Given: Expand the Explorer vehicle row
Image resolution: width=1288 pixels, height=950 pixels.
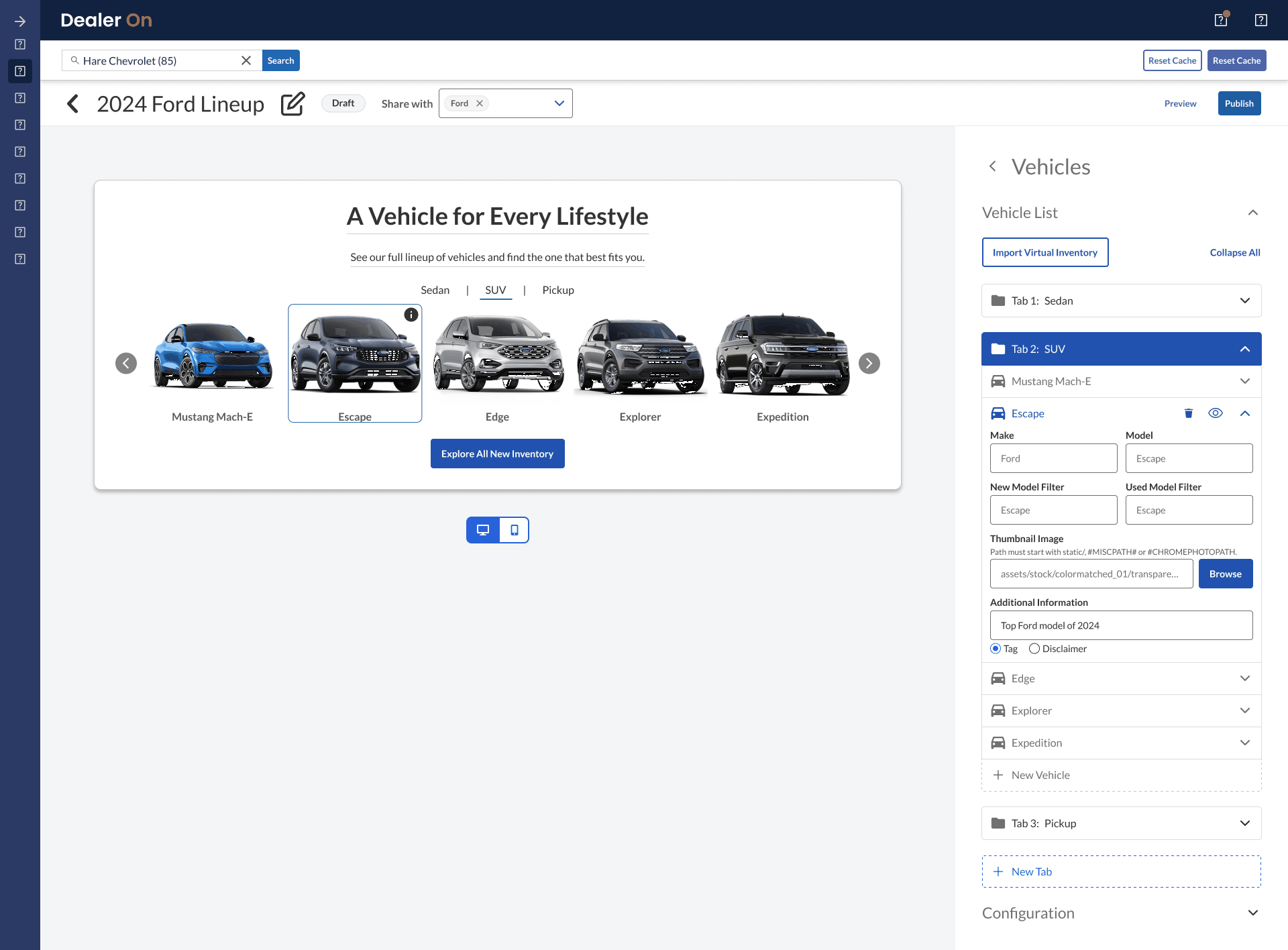Looking at the screenshot, I should coord(1245,710).
